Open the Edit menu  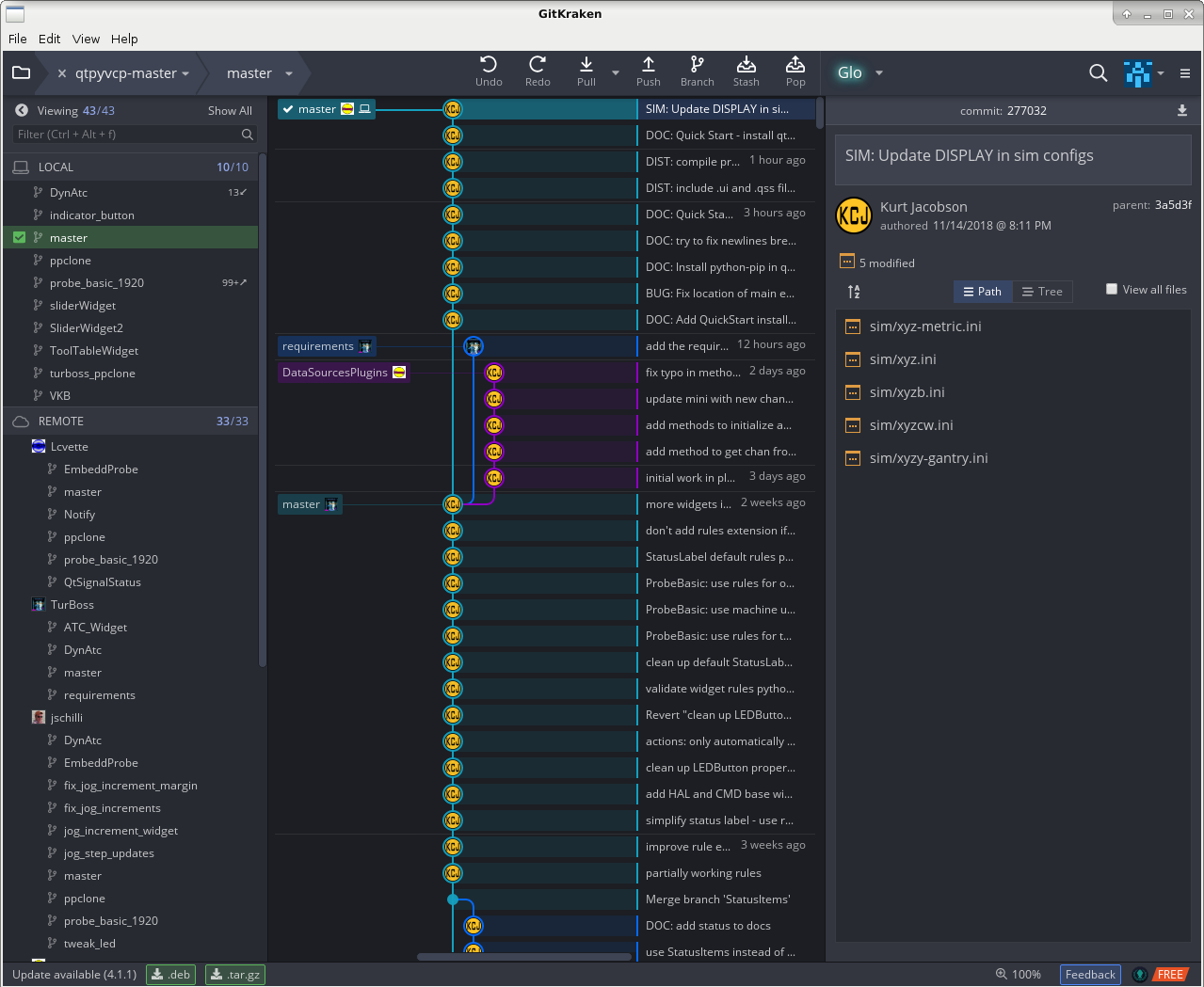49,39
